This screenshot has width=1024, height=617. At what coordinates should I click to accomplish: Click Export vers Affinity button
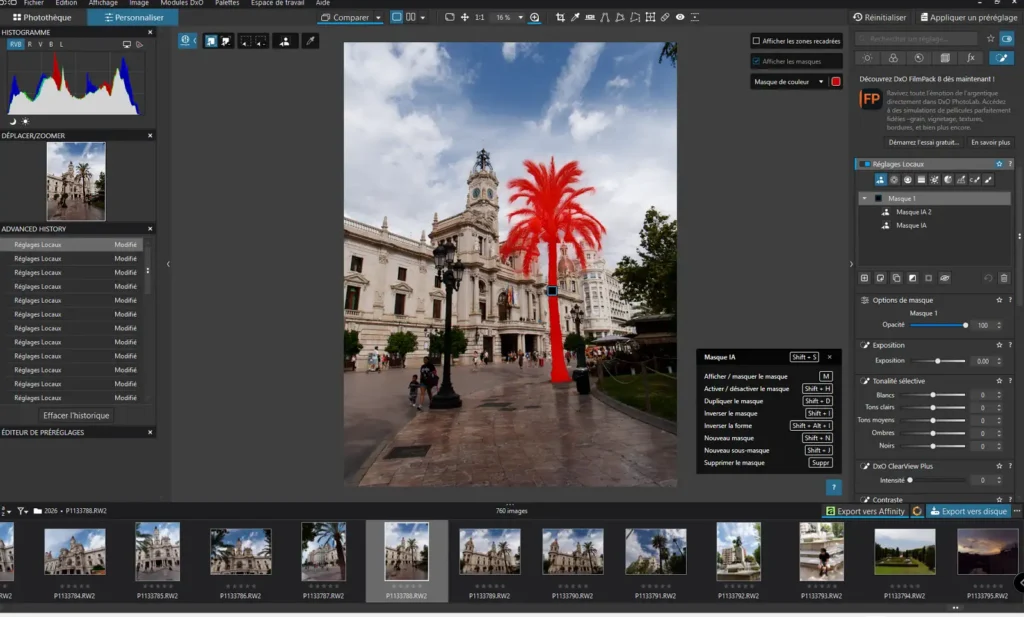coord(865,511)
